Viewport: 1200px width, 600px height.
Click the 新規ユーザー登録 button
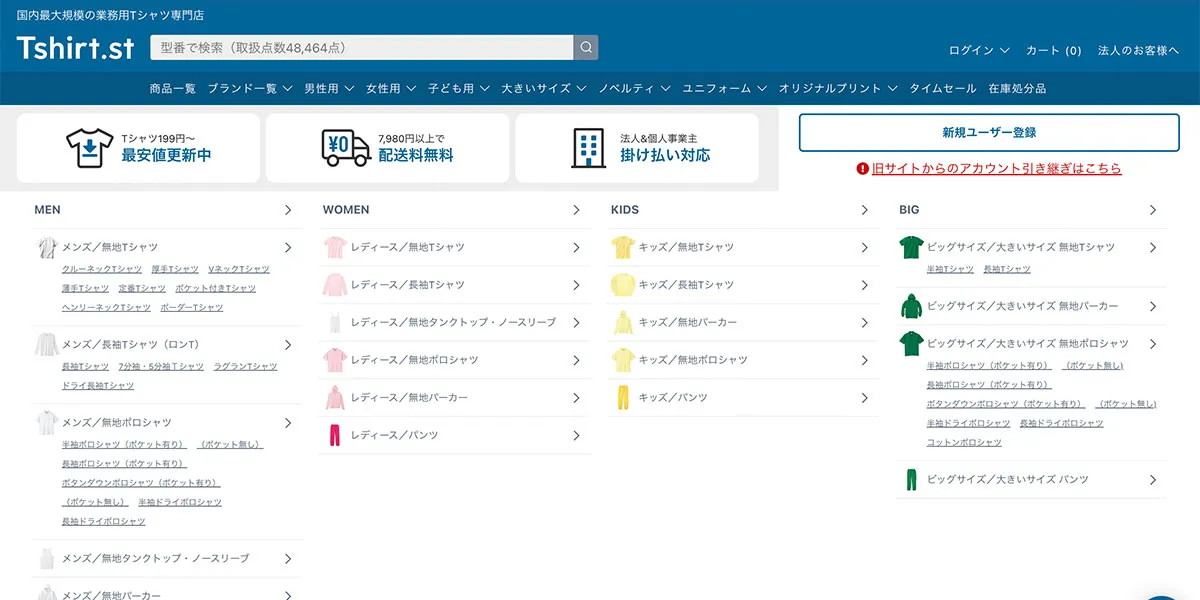[x=989, y=133]
